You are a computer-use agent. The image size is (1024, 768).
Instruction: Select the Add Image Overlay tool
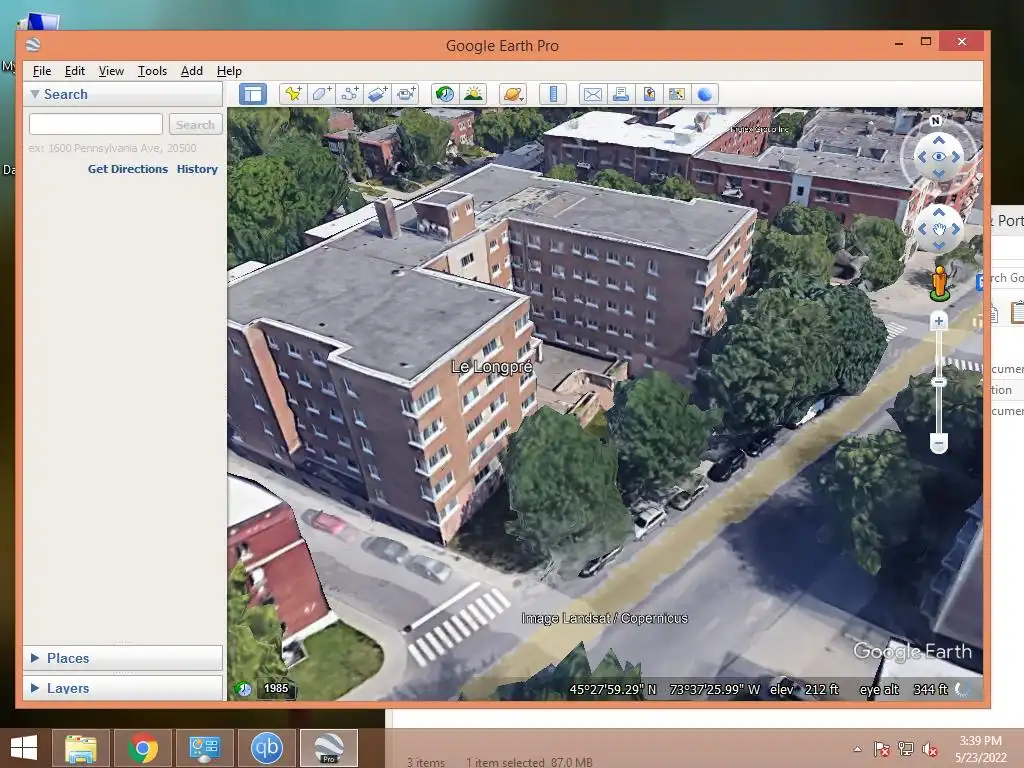click(377, 94)
